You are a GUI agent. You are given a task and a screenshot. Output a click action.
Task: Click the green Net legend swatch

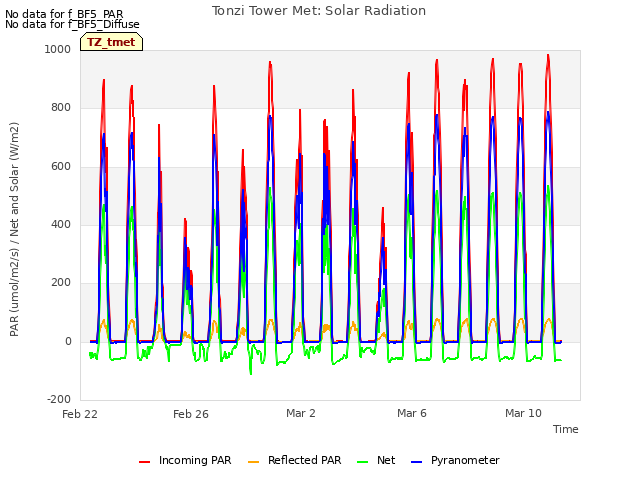[362, 462]
